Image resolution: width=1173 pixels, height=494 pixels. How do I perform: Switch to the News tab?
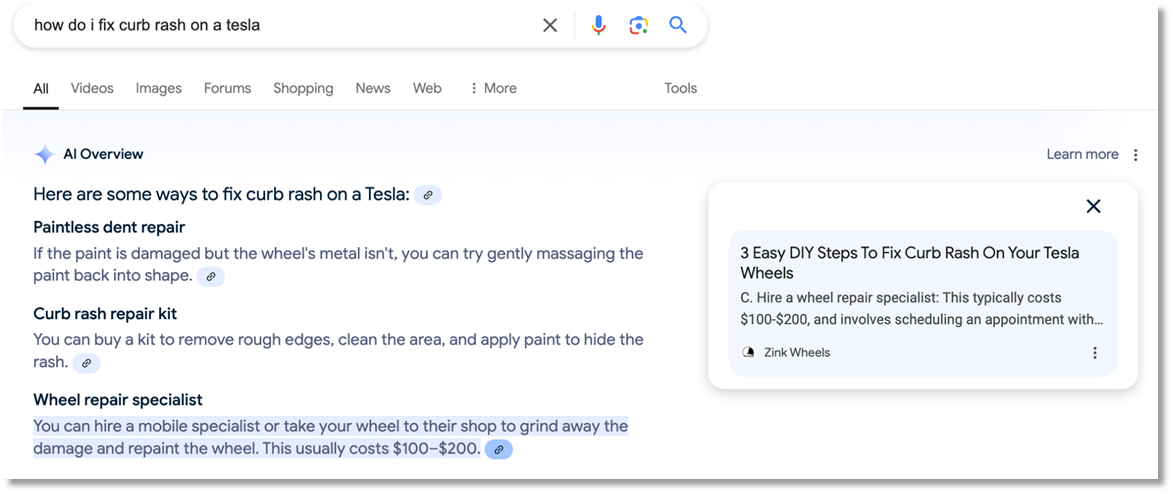(x=373, y=88)
